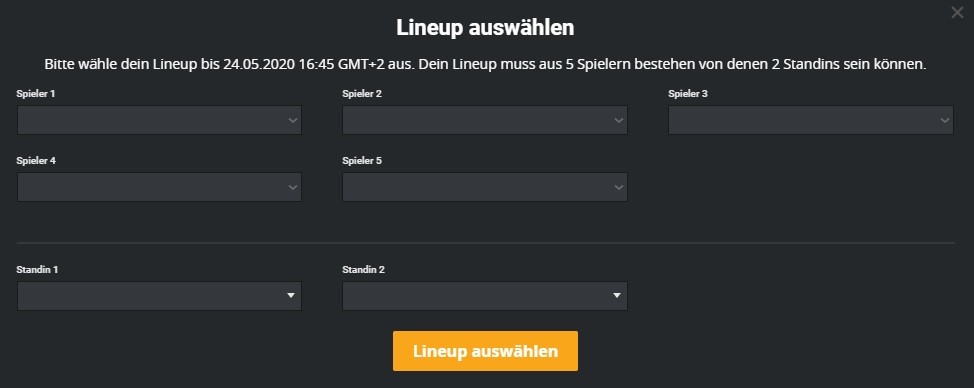Open the Spieler 1 dropdown box
Viewport: 974px width, 388px height.
pyautogui.click(x=159, y=120)
